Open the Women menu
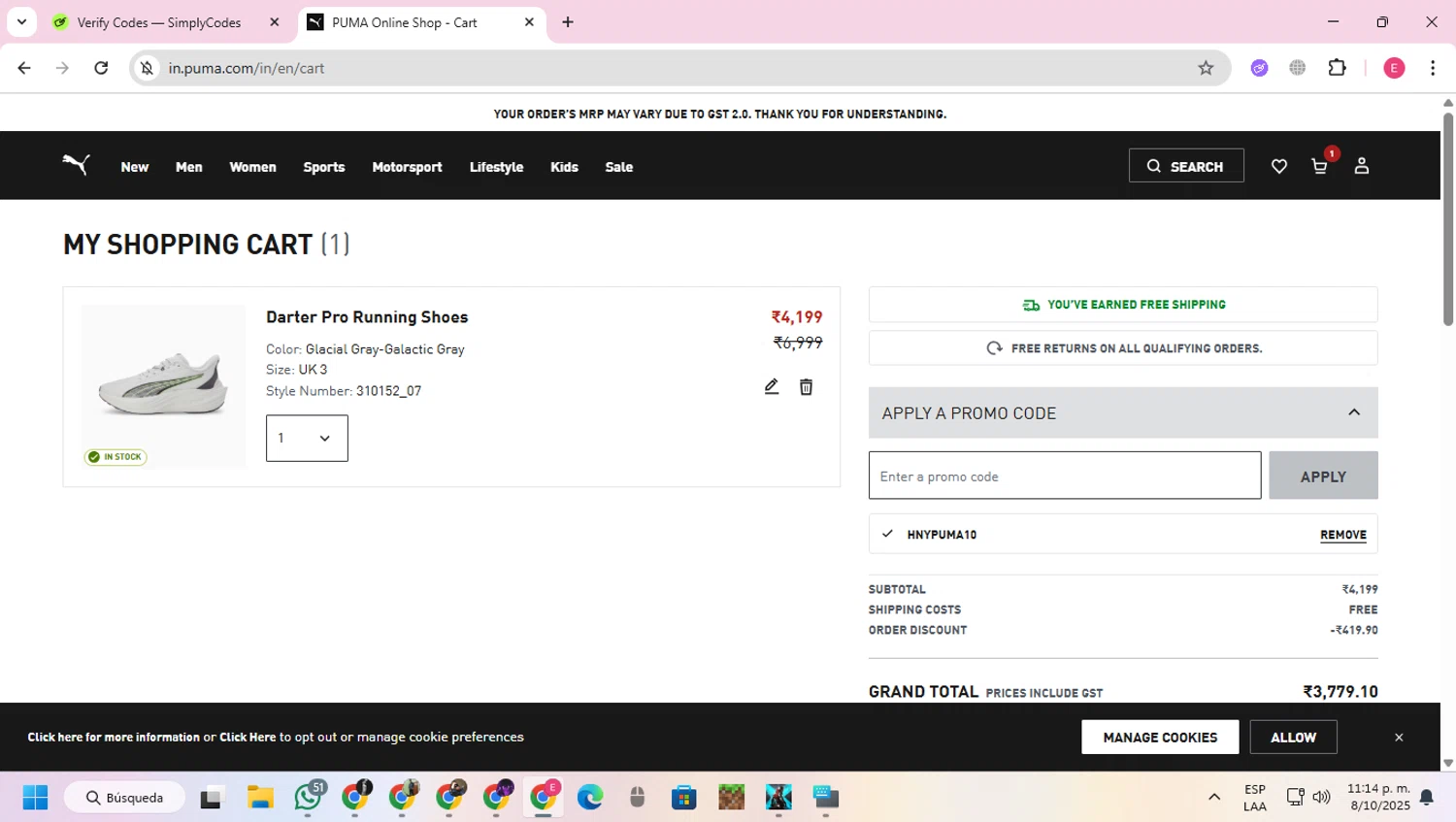The width and height of the screenshot is (1456, 822). pos(253,167)
